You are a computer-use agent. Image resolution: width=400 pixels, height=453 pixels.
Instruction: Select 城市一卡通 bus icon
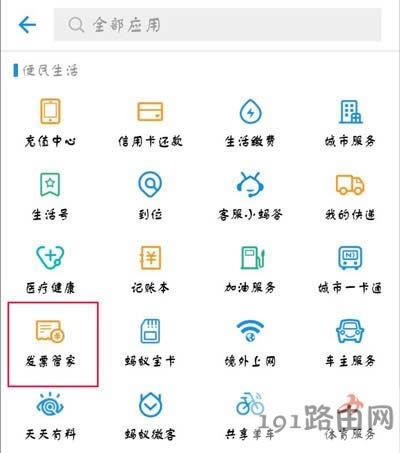point(350,257)
